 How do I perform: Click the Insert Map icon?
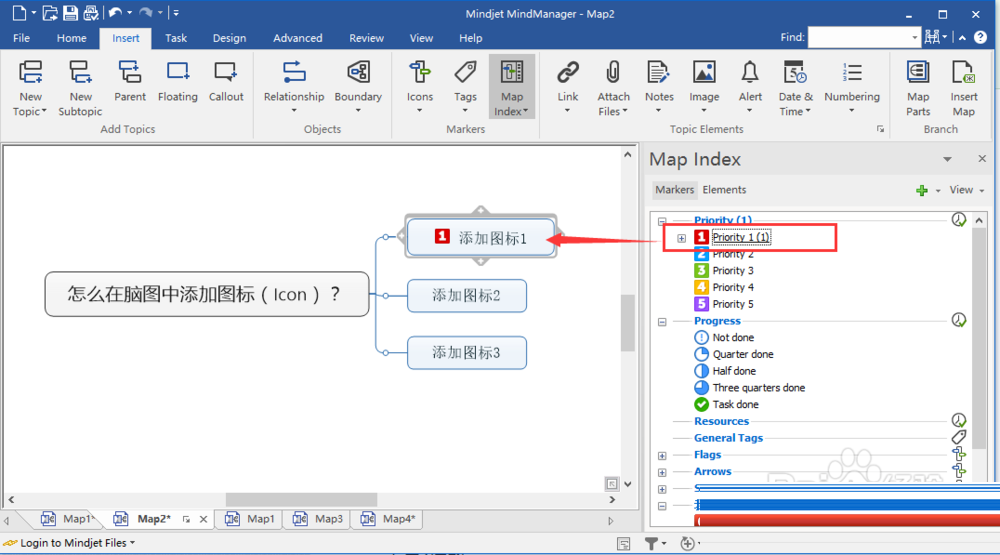[x=963, y=73]
